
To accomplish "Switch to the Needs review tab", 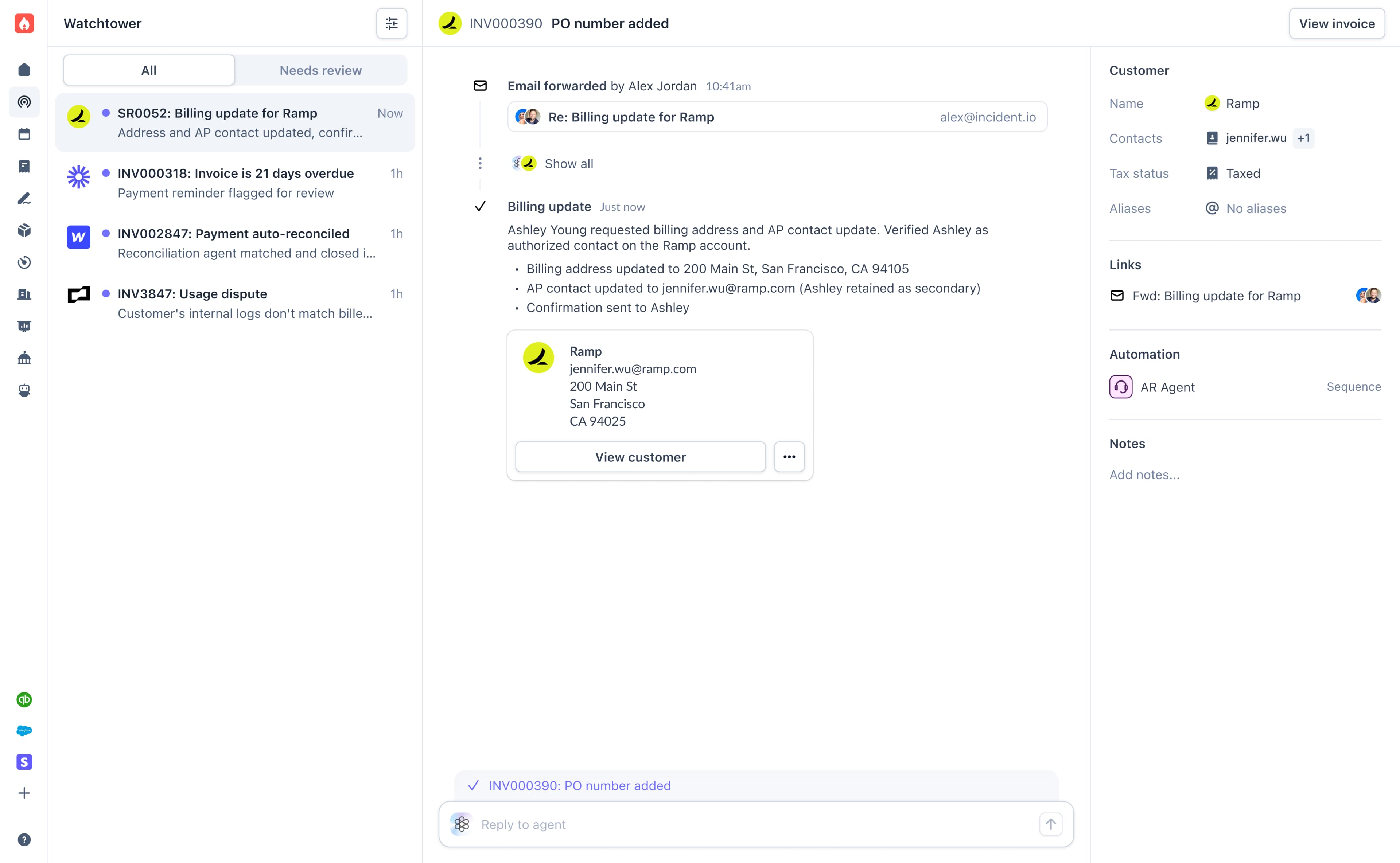I will pos(320,70).
